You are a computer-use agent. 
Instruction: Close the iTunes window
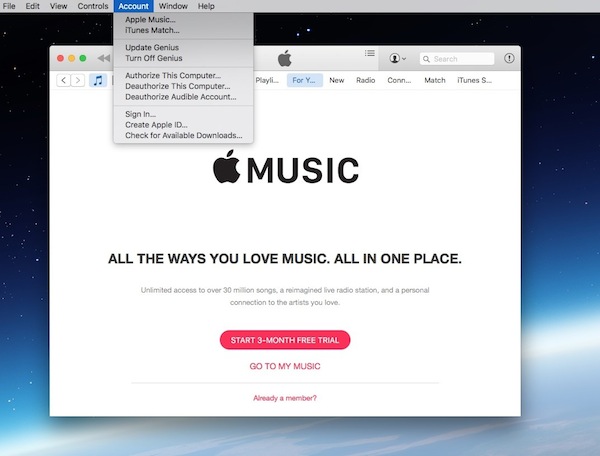tap(60, 58)
